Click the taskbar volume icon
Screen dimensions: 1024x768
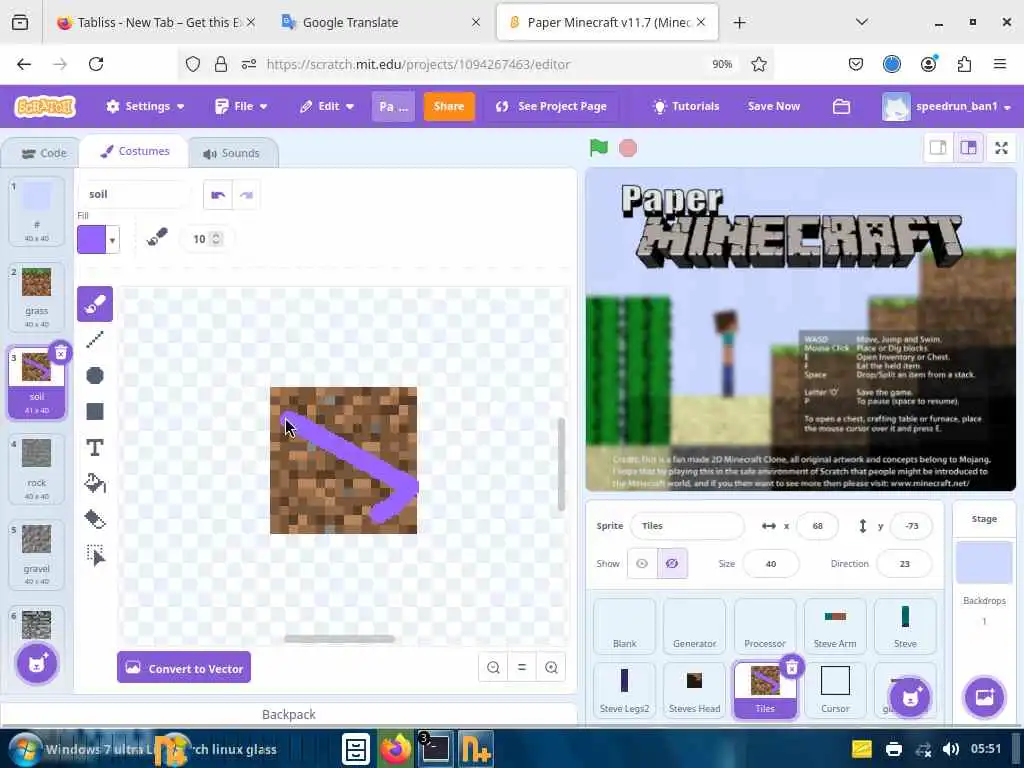tap(951, 749)
